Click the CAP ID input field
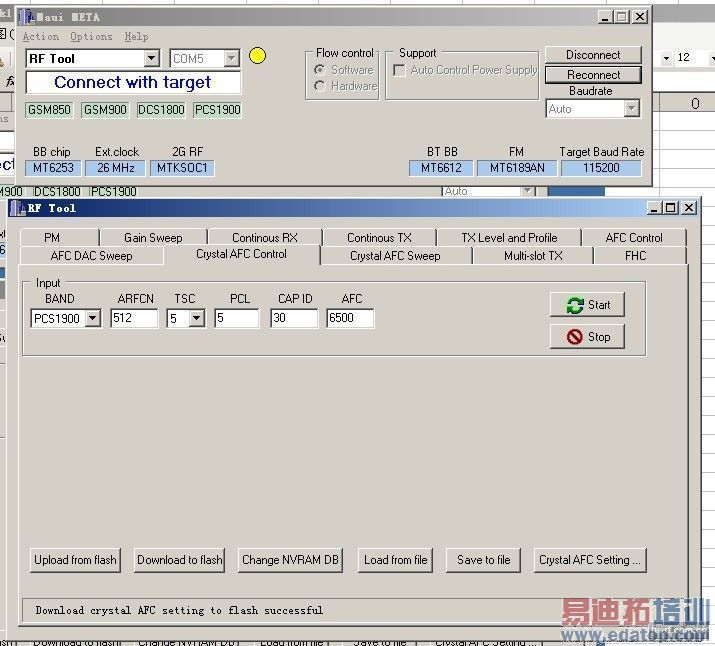The height and width of the screenshot is (646, 715). 294,318
